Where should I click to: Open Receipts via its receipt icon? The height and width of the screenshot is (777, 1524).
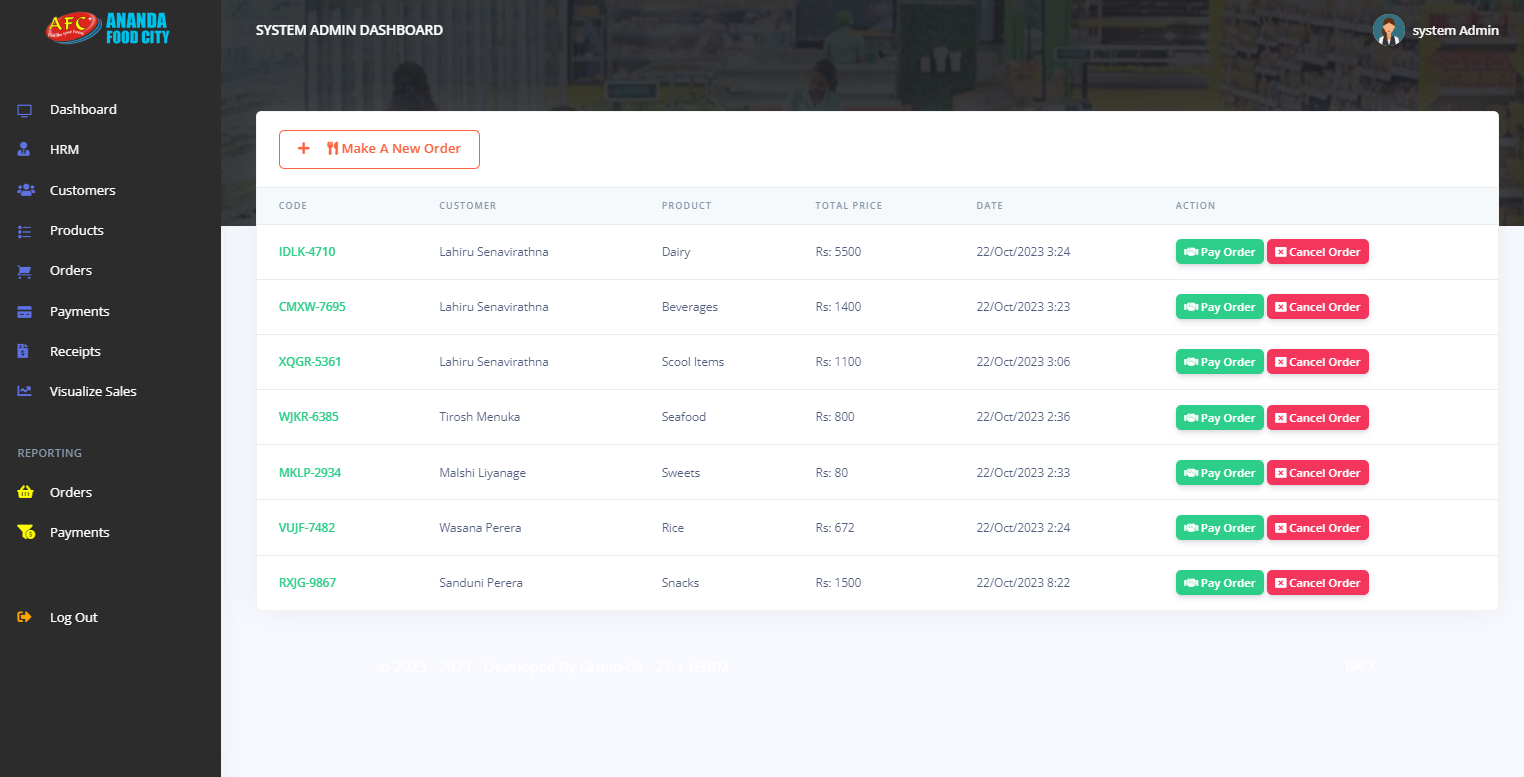pos(24,351)
